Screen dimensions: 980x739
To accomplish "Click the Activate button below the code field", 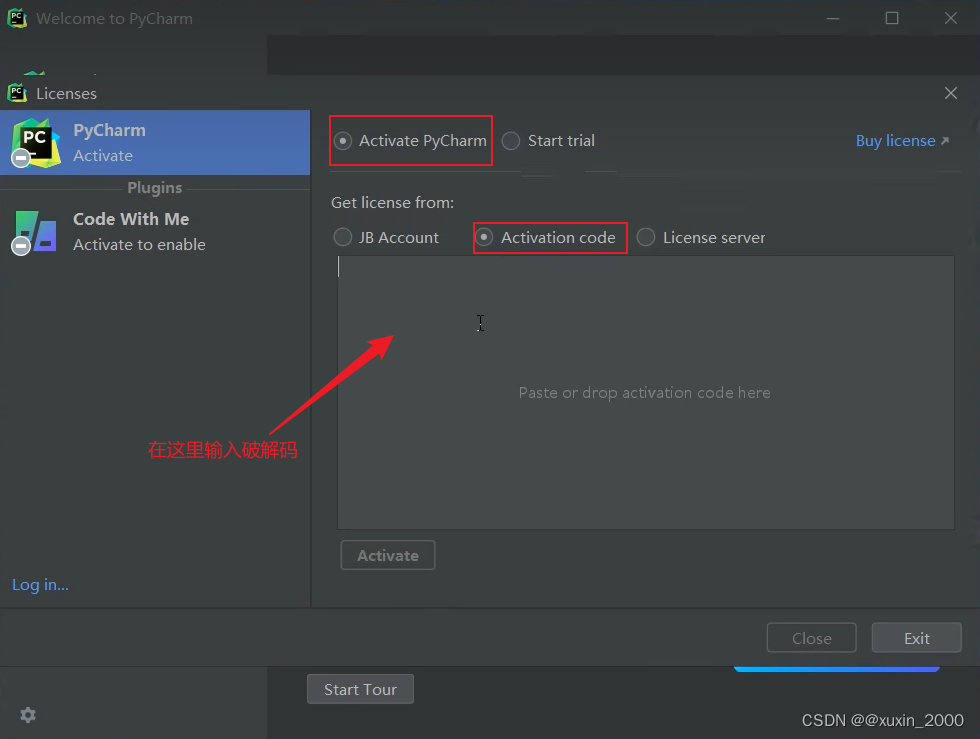I will pyautogui.click(x=388, y=555).
